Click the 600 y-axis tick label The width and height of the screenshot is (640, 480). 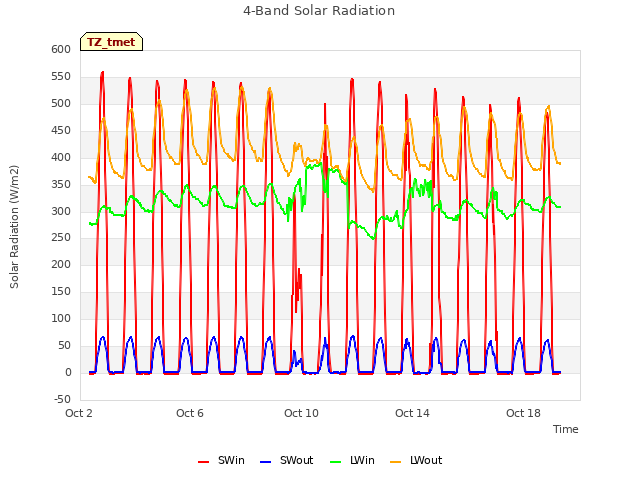(61, 49)
